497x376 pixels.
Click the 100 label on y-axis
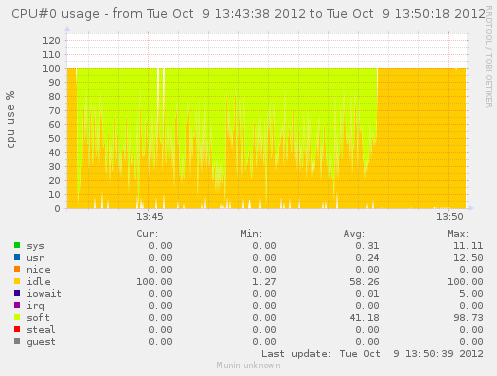click(51, 69)
